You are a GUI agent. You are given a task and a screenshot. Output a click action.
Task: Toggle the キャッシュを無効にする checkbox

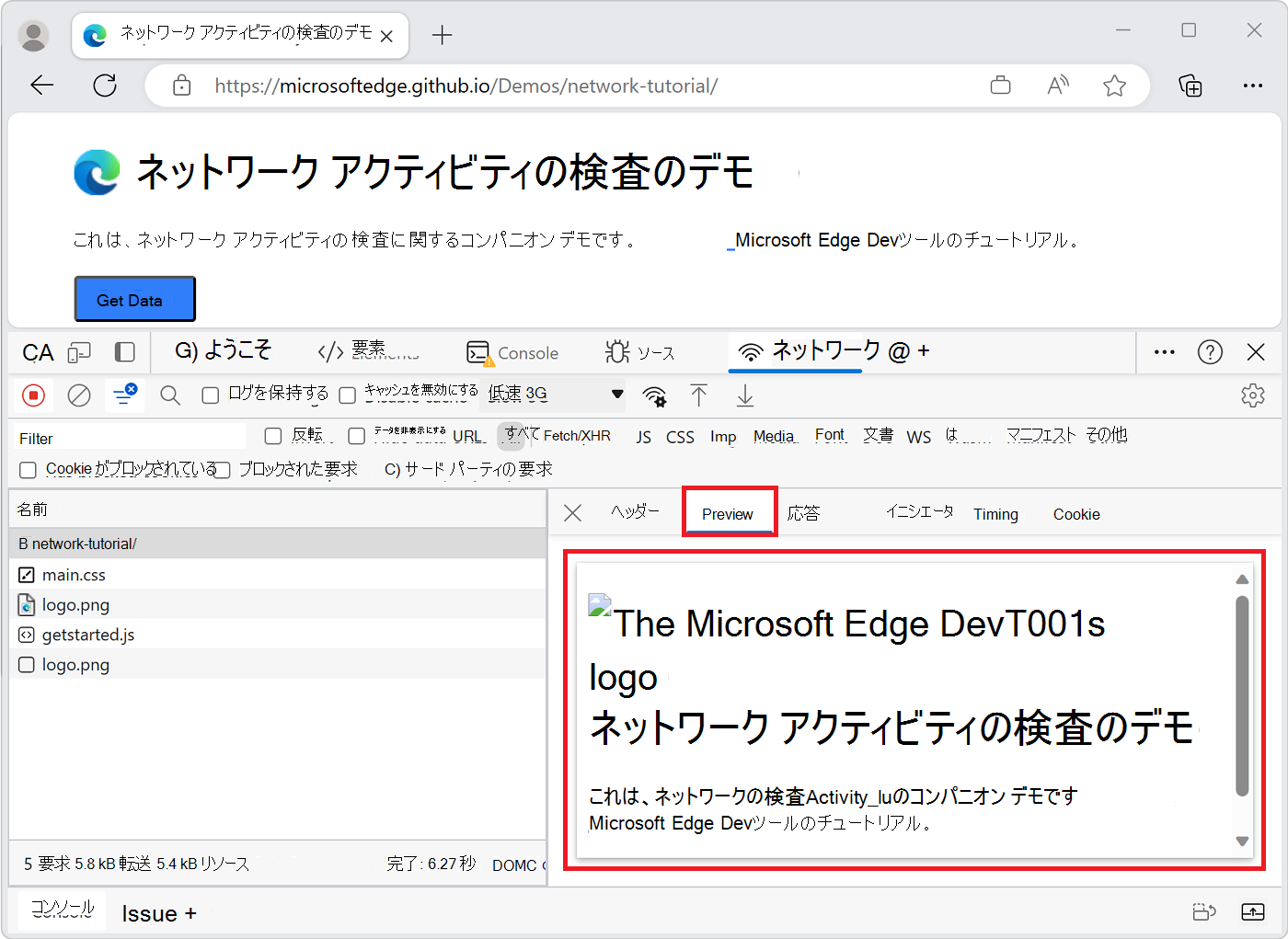point(348,395)
